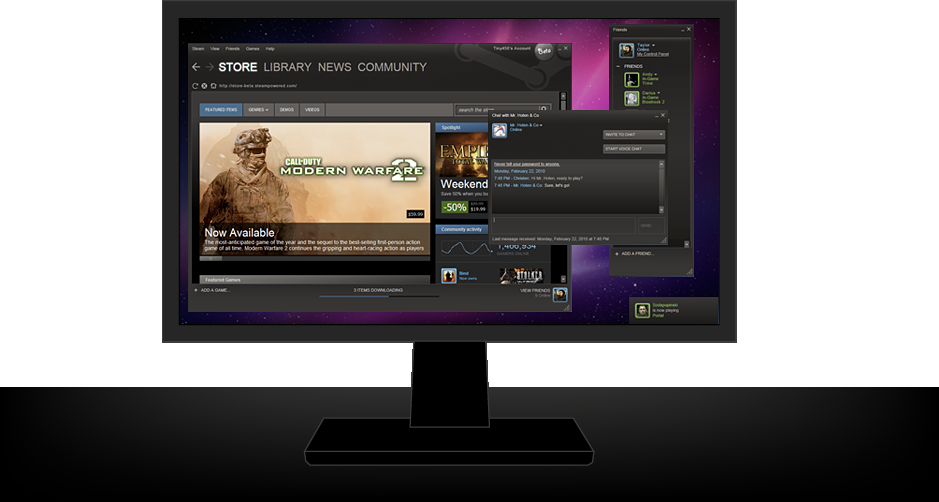Image resolution: width=939 pixels, height=502 pixels.
Task: Open Andy's avatar in Friends list
Action: click(632, 79)
